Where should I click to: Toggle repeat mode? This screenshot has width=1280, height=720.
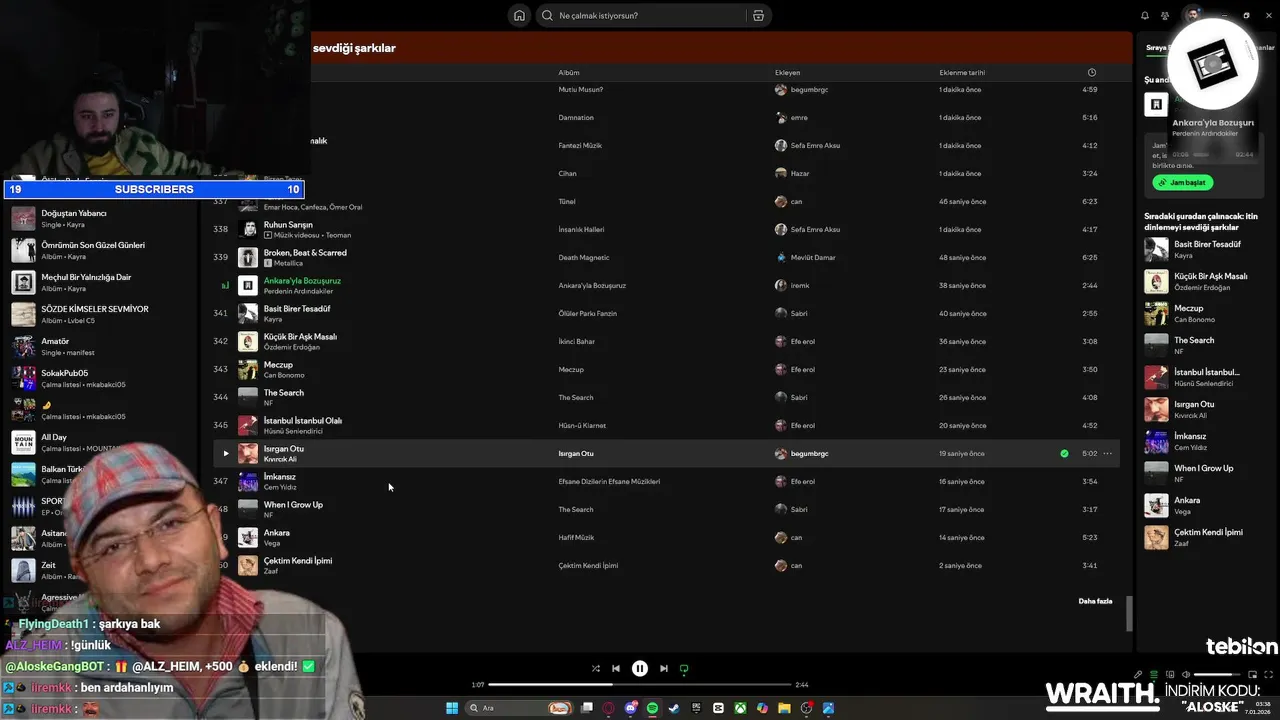(684, 669)
